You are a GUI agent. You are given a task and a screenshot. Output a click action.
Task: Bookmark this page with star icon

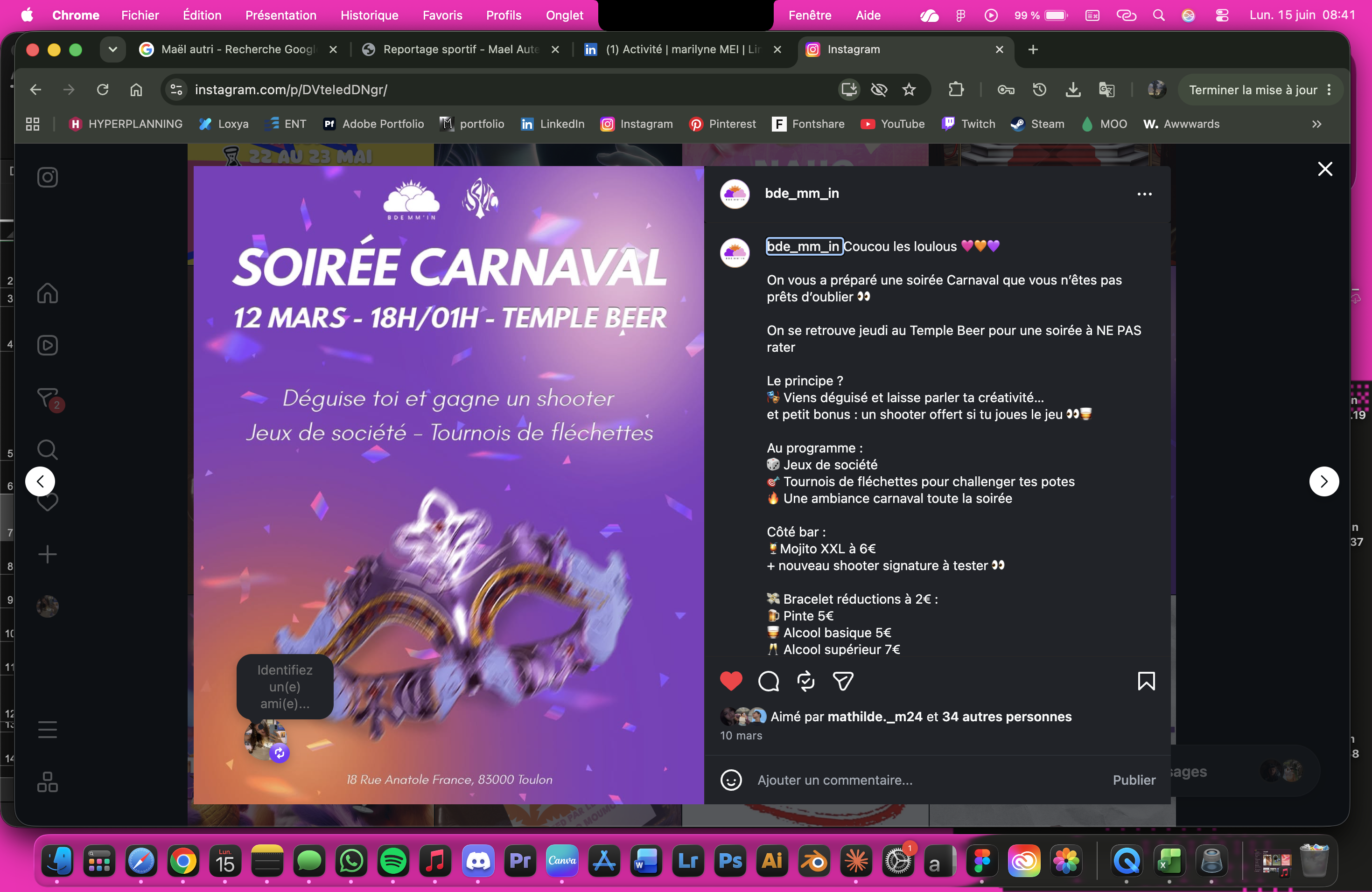[909, 89]
